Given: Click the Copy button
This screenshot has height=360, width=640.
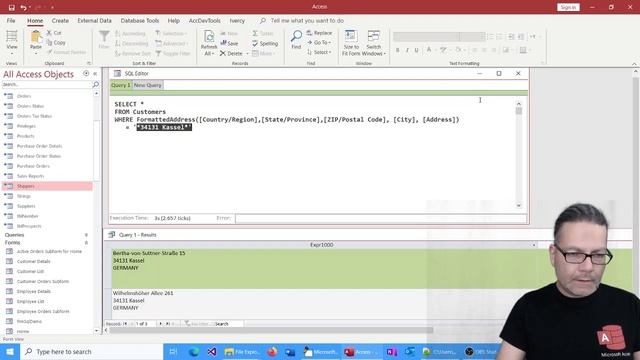Looking at the screenshot, I should (x=56, y=42).
